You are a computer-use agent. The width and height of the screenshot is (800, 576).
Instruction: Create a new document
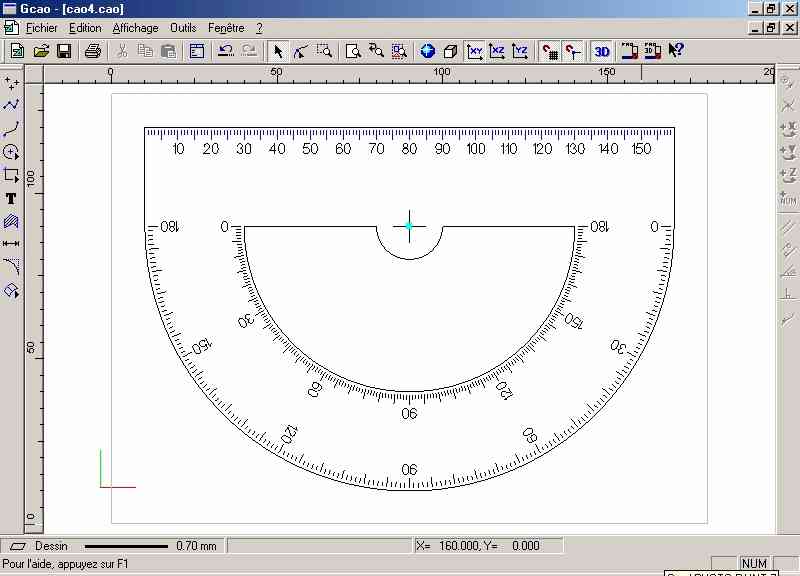[17, 51]
